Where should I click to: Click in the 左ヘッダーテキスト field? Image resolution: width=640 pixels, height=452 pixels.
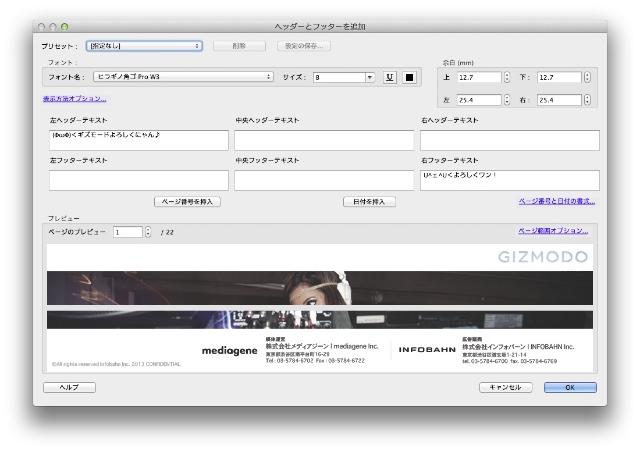click(x=138, y=140)
